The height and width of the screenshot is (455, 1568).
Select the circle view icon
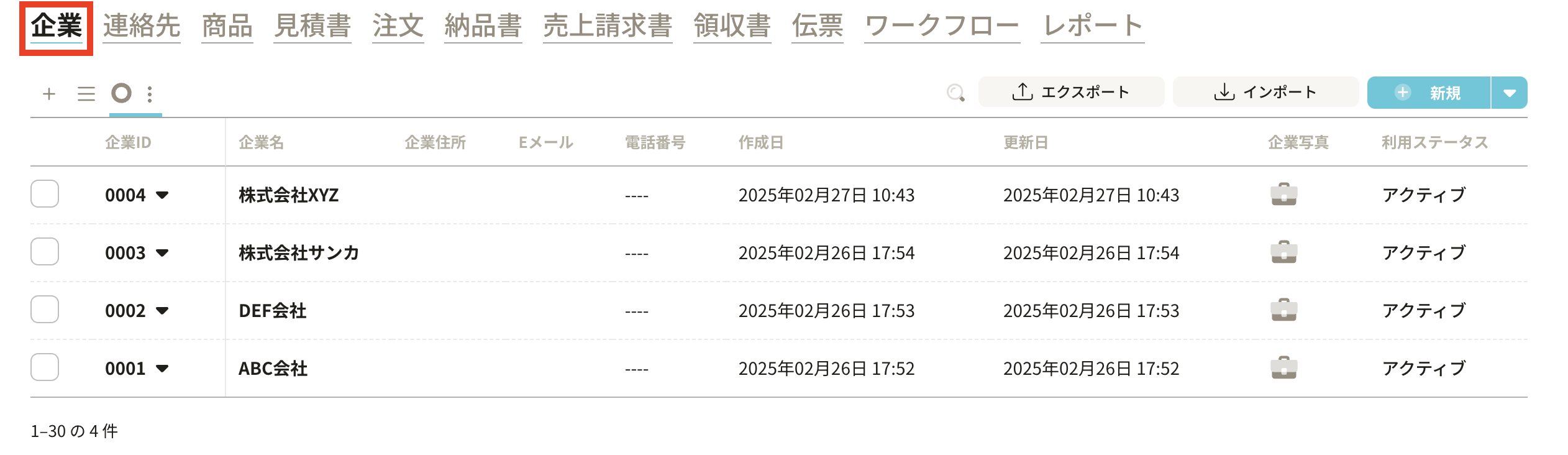[121, 93]
